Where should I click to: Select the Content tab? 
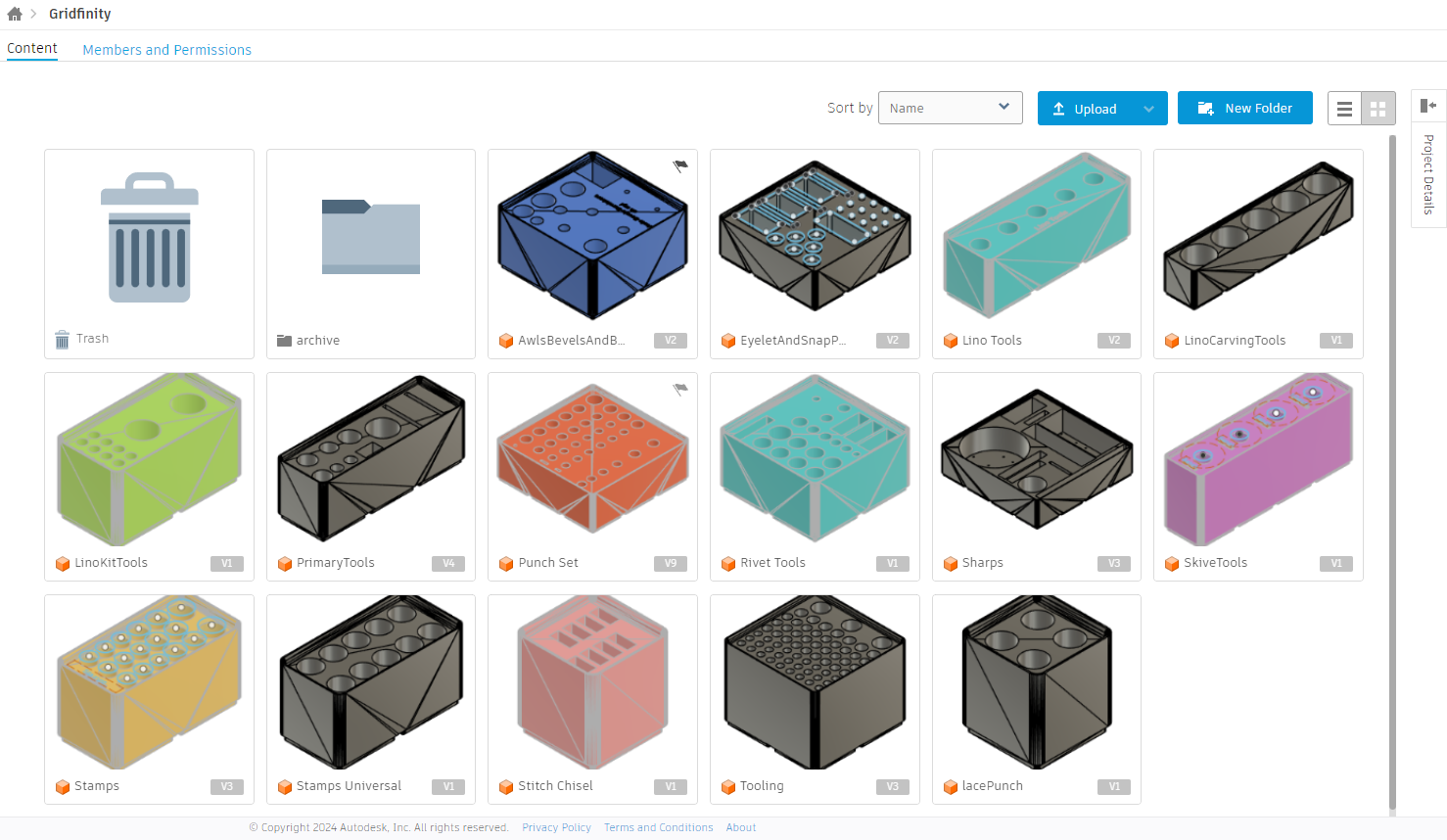pos(32,47)
